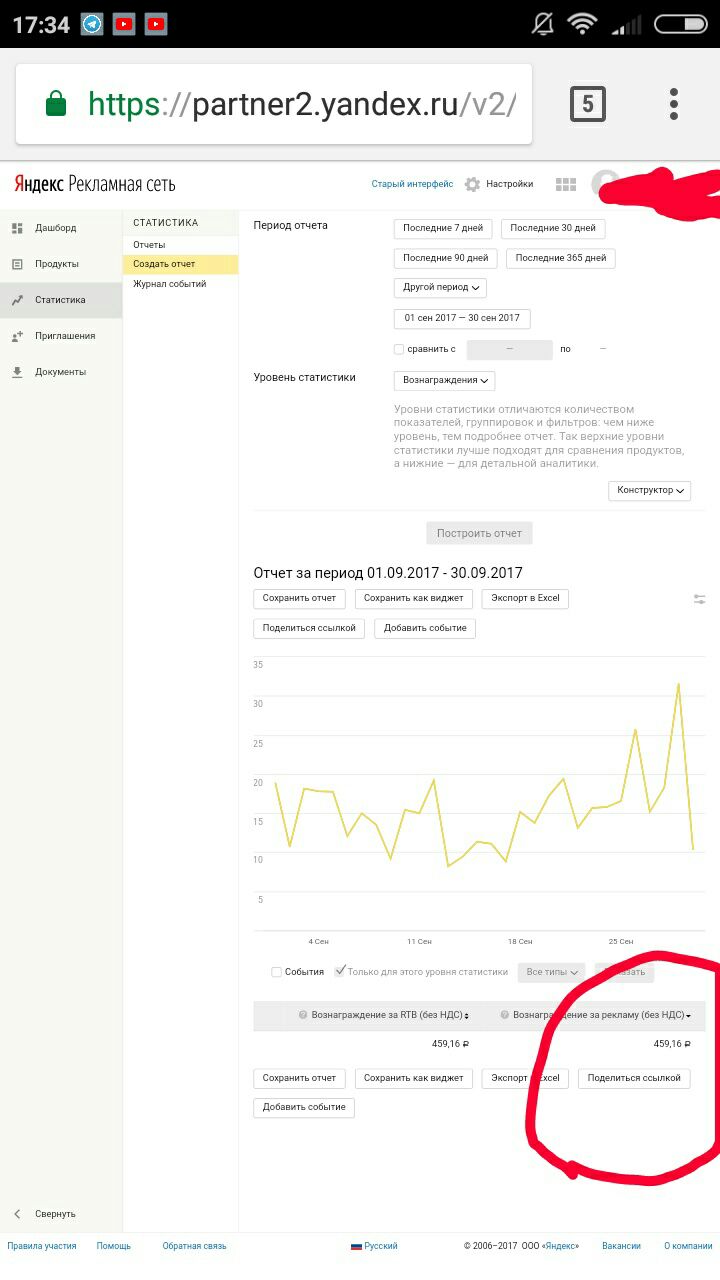Click Добавить событие below the table
This screenshot has width=720, height=1280.
click(x=304, y=1108)
